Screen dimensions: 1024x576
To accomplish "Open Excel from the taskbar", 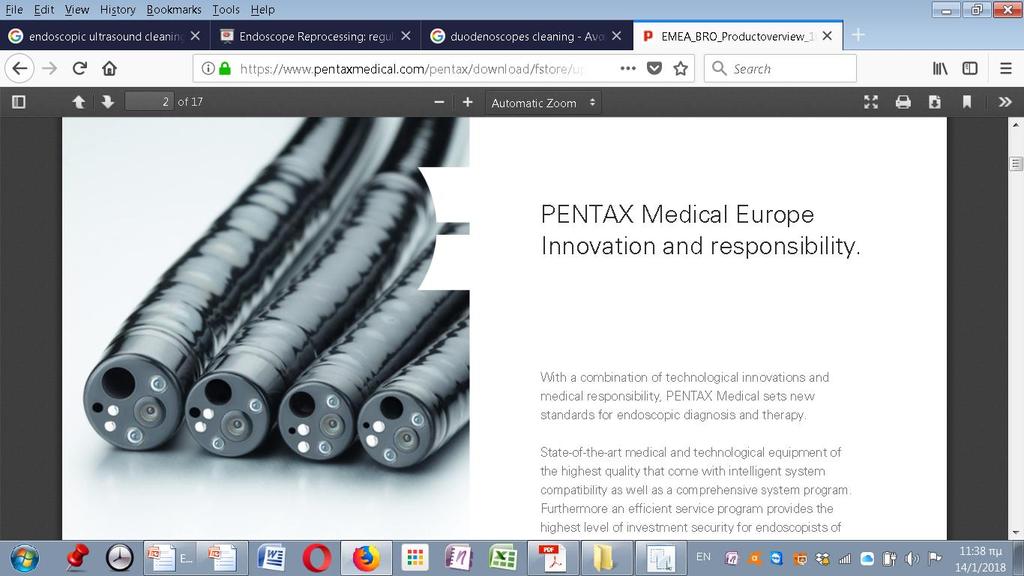I will [x=504, y=558].
